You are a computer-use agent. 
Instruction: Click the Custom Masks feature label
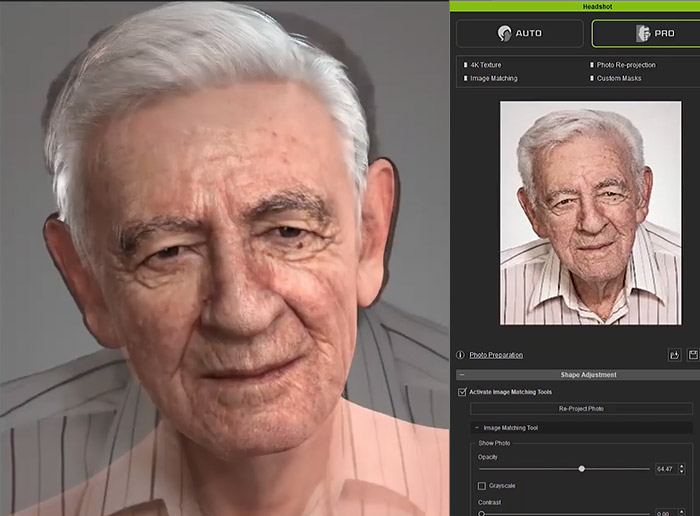point(619,78)
